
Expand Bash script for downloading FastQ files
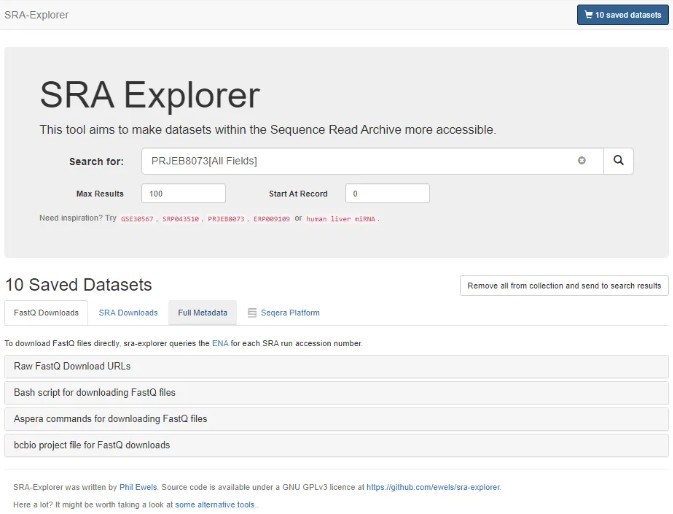coord(336,393)
